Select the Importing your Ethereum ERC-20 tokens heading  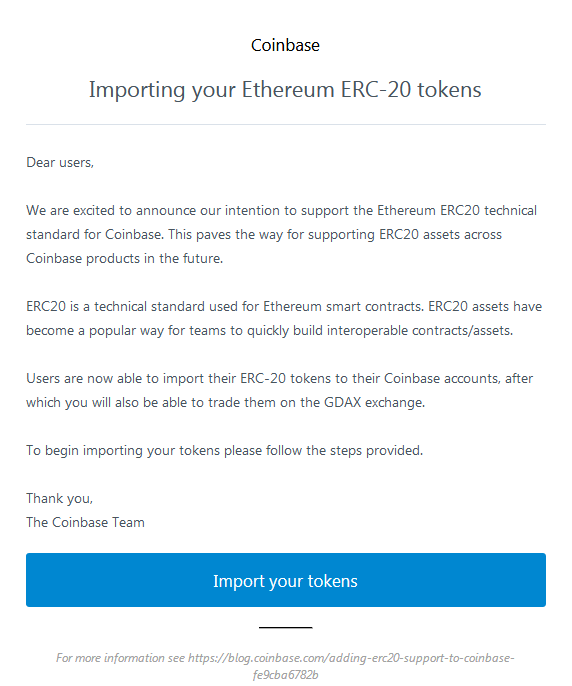pyautogui.click(x=285, y=90)
